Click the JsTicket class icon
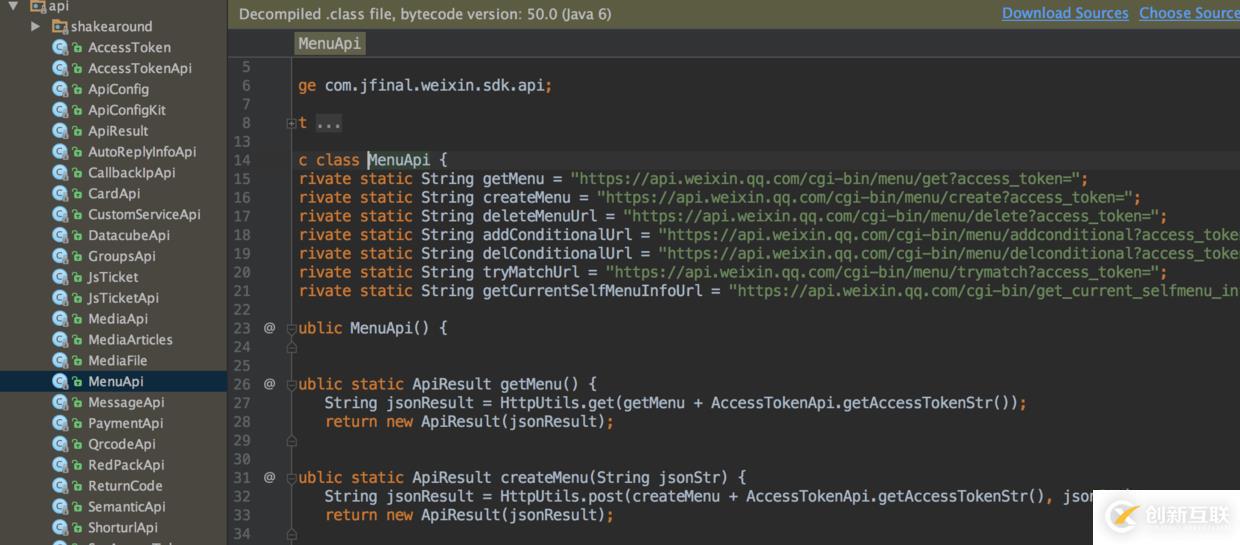 (60, 277)
